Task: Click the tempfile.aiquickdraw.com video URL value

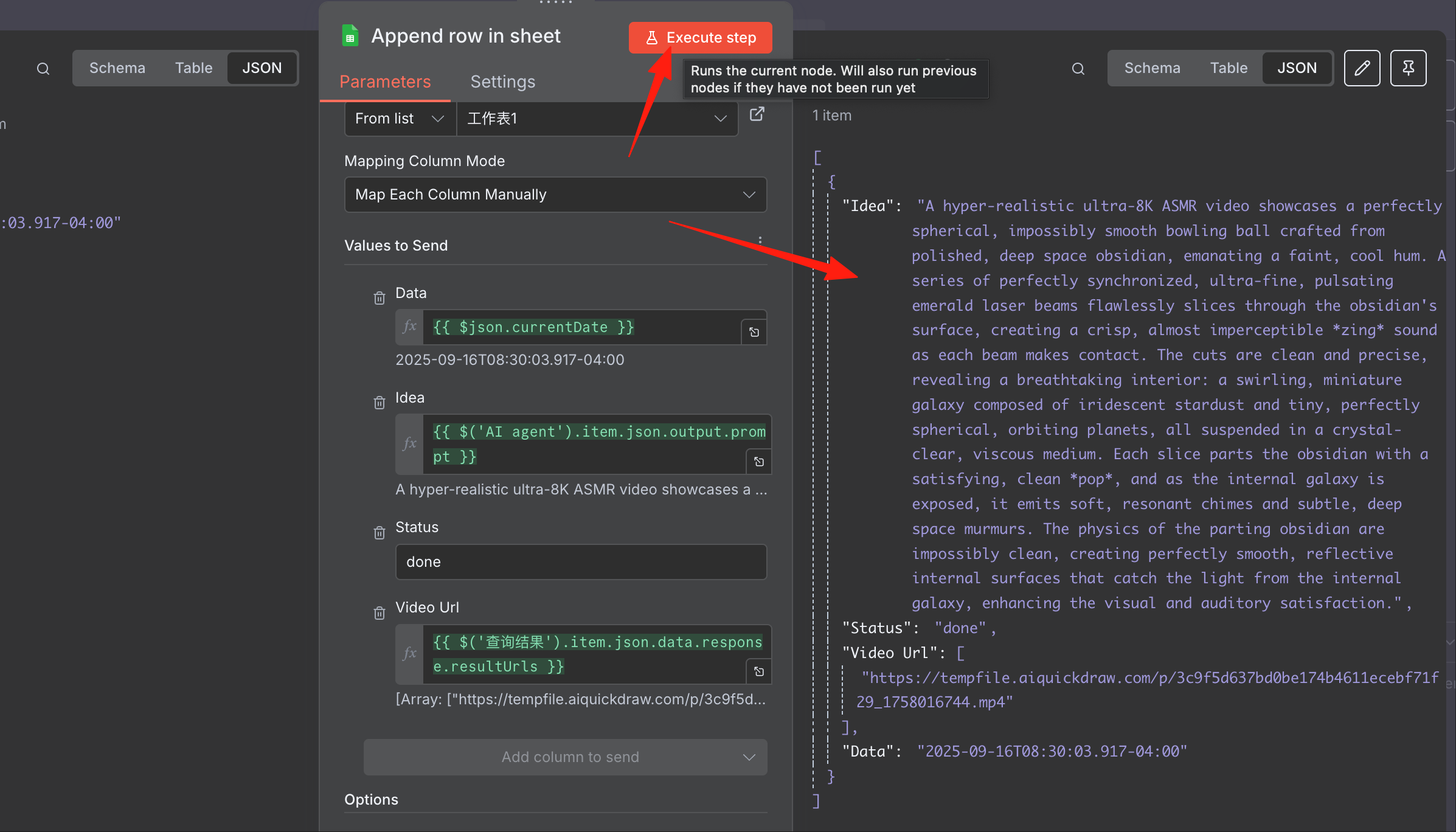Action: (x=1148, y=690)
